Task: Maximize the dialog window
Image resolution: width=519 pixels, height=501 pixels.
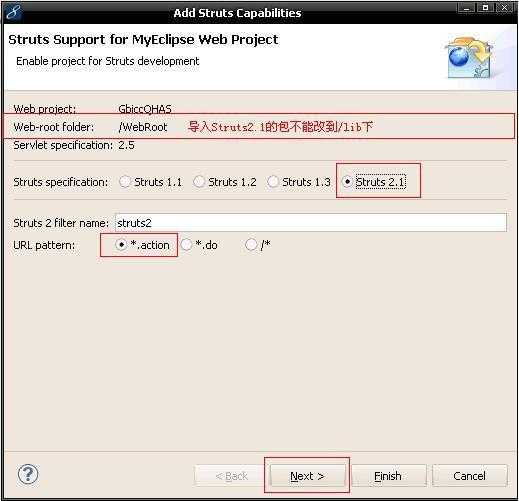Action: (x=485, y=8)
